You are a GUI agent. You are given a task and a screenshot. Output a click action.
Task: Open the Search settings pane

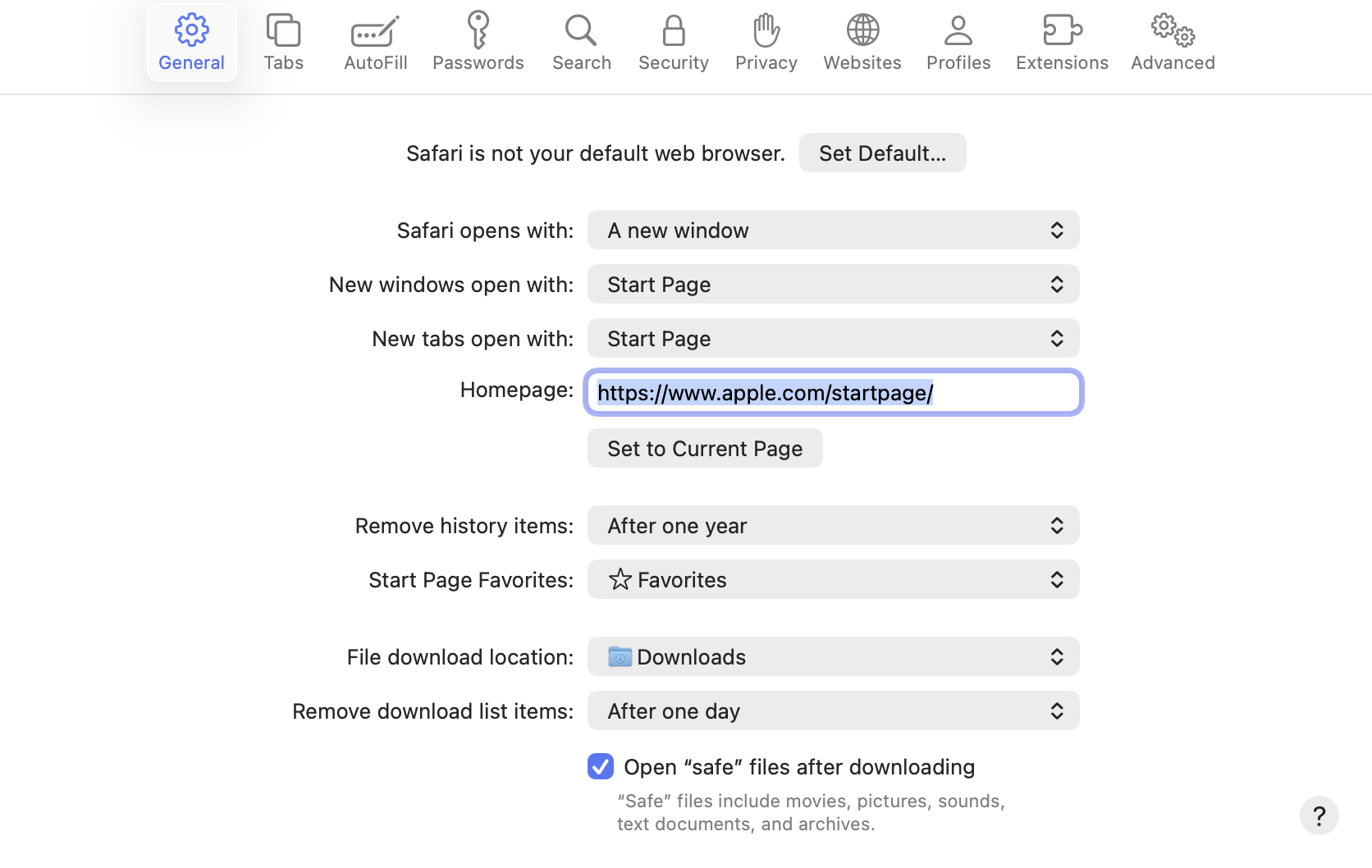(x=581, y=43)
